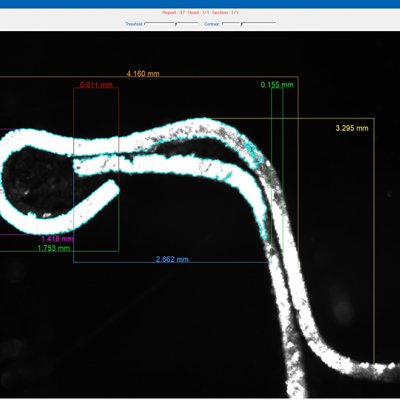Click the rounded tip of the curled hook
This screenshot has height=400, width=400.
(x=114, y=188)
